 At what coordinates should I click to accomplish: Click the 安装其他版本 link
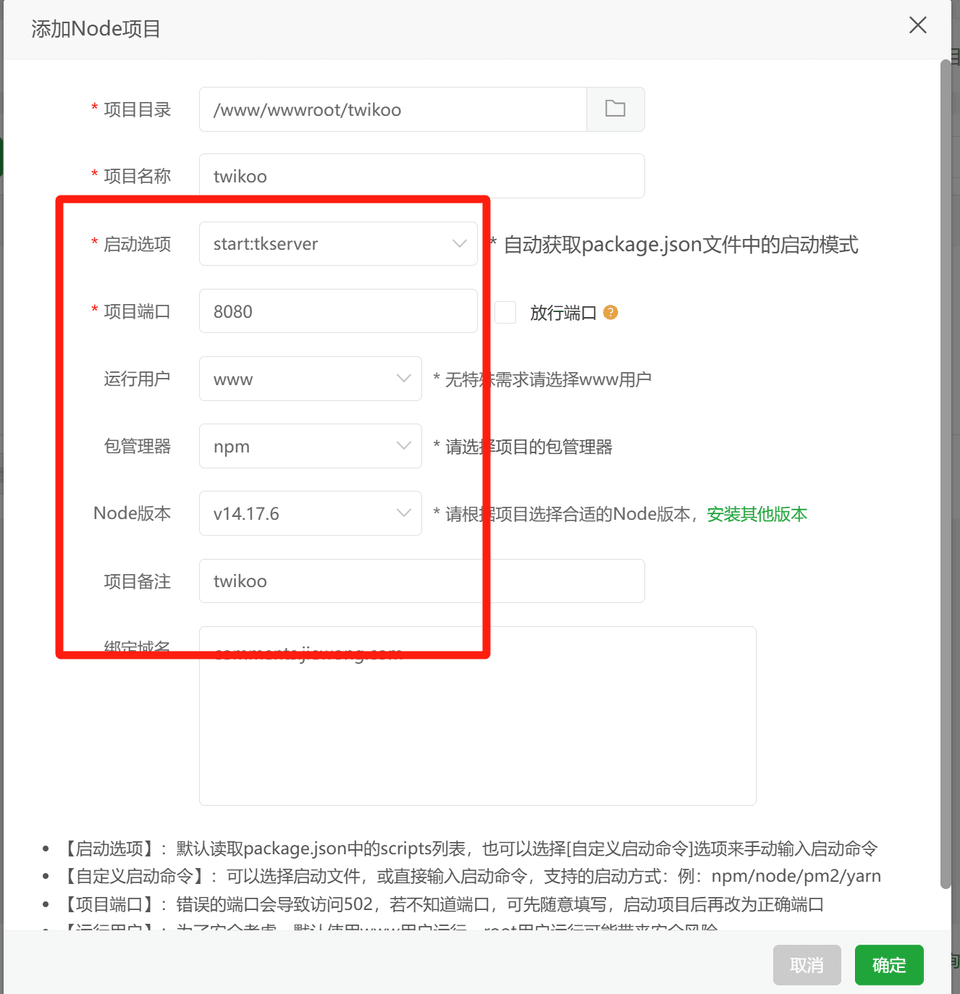(x=757, y=514)
